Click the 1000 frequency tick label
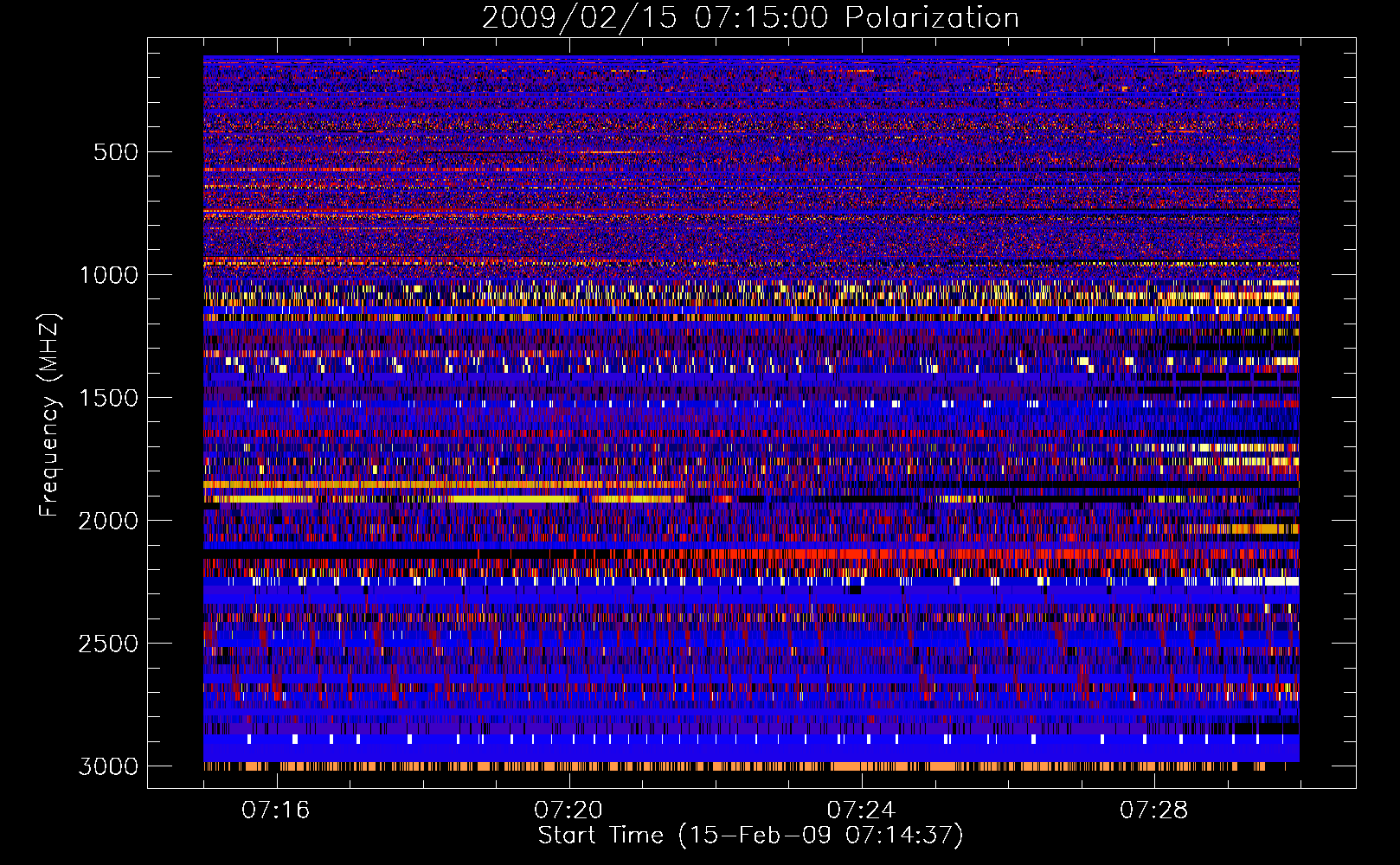The width and height of the screenshot is (1400, 865). pyautogui.click(x=108, y=275)
